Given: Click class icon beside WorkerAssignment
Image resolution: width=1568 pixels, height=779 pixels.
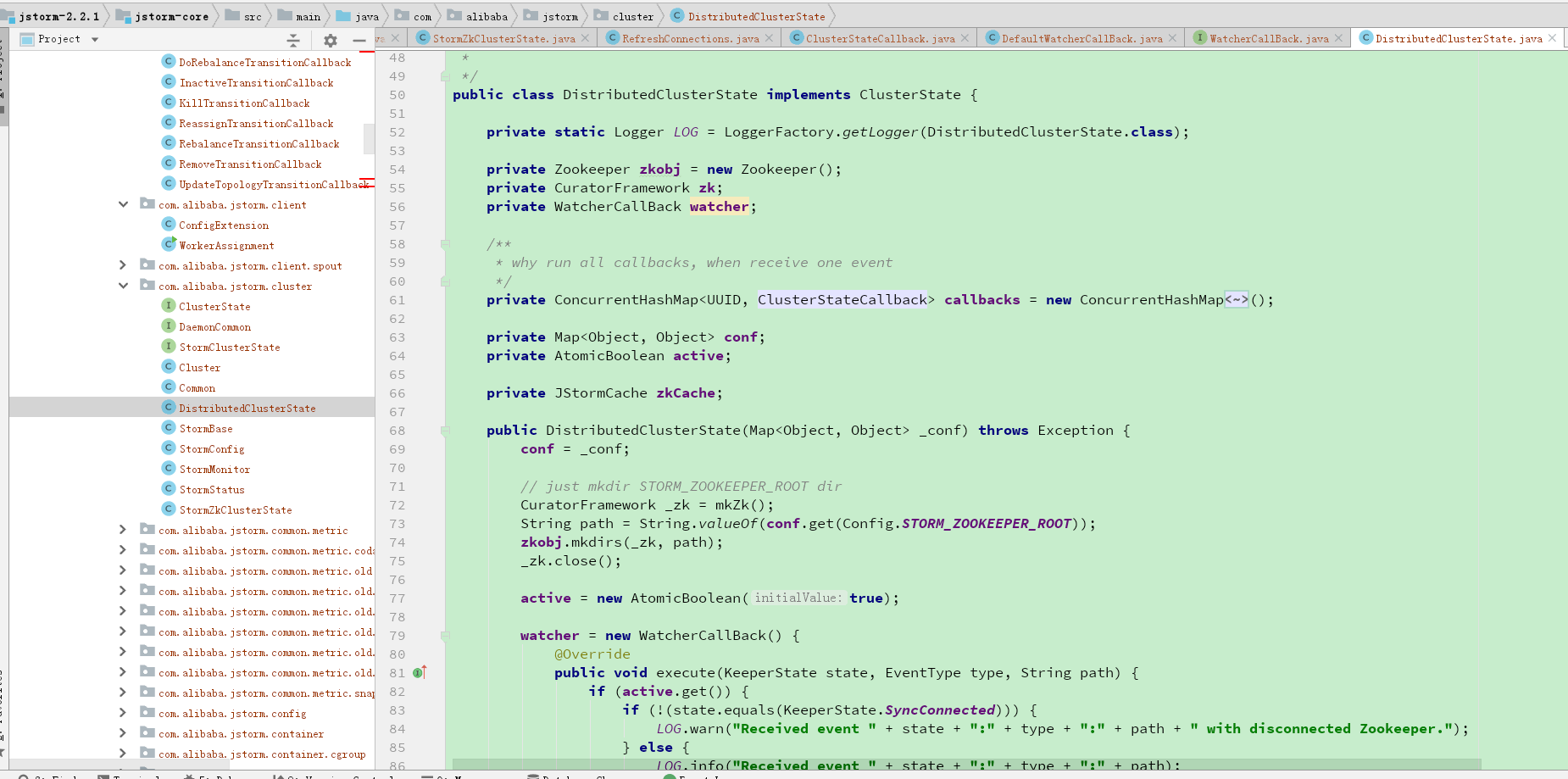Looking at the screenshot, I should point(169,245).
